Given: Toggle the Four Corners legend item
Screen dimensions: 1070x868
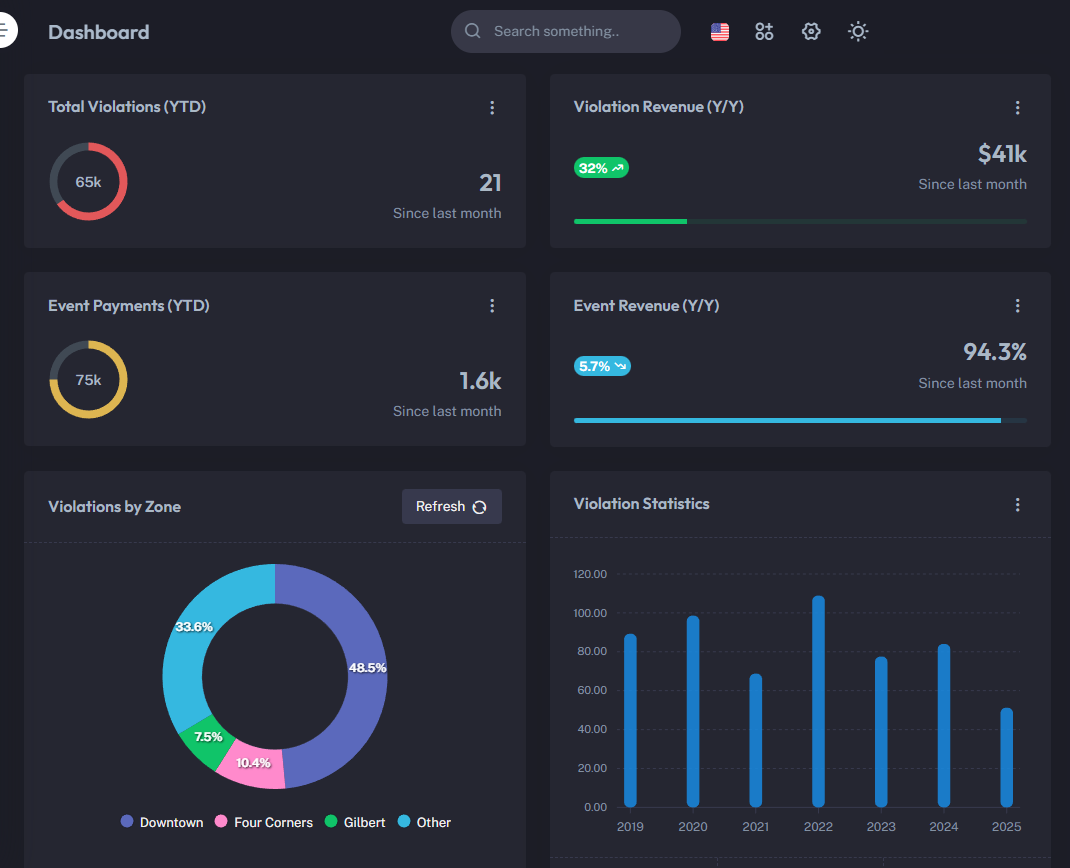Looking at the screenshot, I should click(263, 822).
